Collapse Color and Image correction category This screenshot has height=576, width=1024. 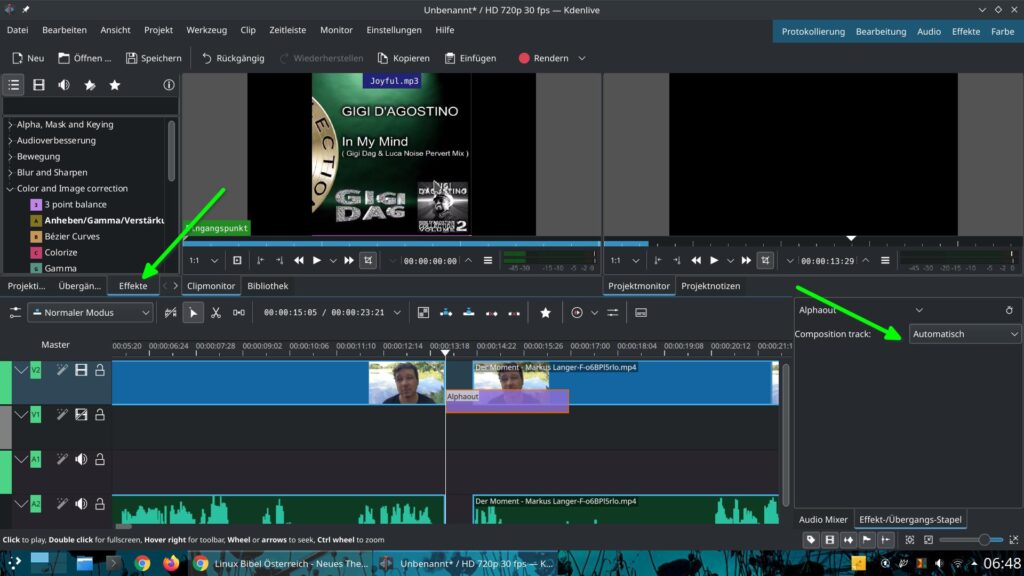pos(10,188)
